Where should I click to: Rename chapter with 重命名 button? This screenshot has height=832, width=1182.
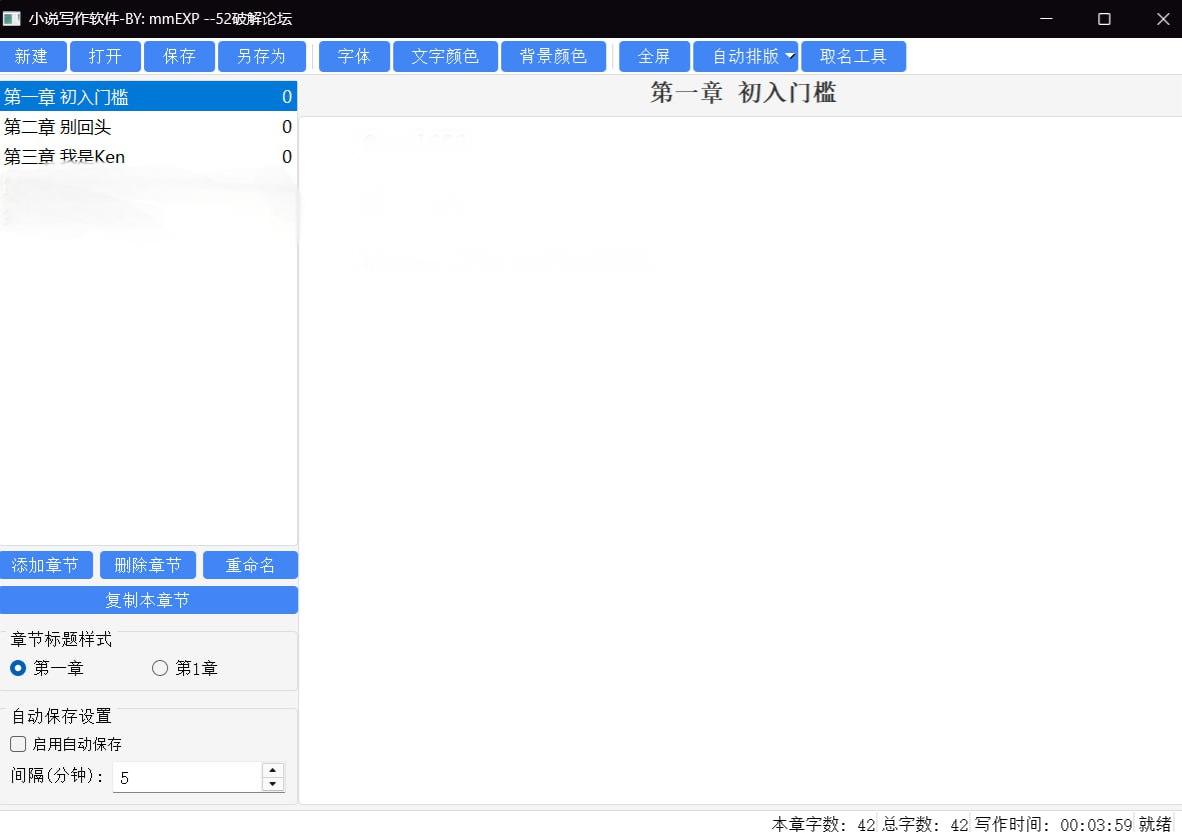250,566
